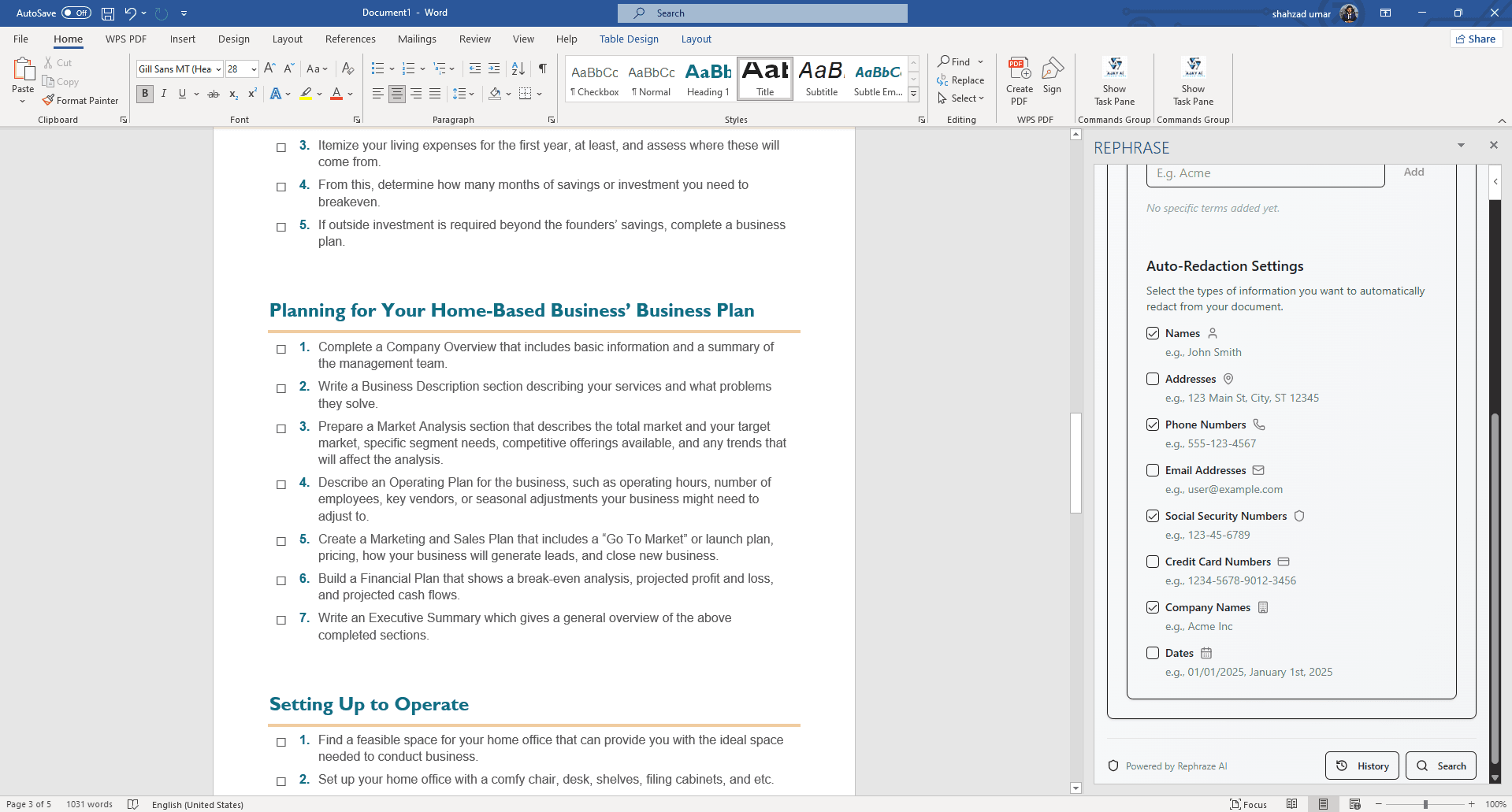The image size is (1512, 812).
Task: Apply Underline formatting
Action: click(182, 94)
